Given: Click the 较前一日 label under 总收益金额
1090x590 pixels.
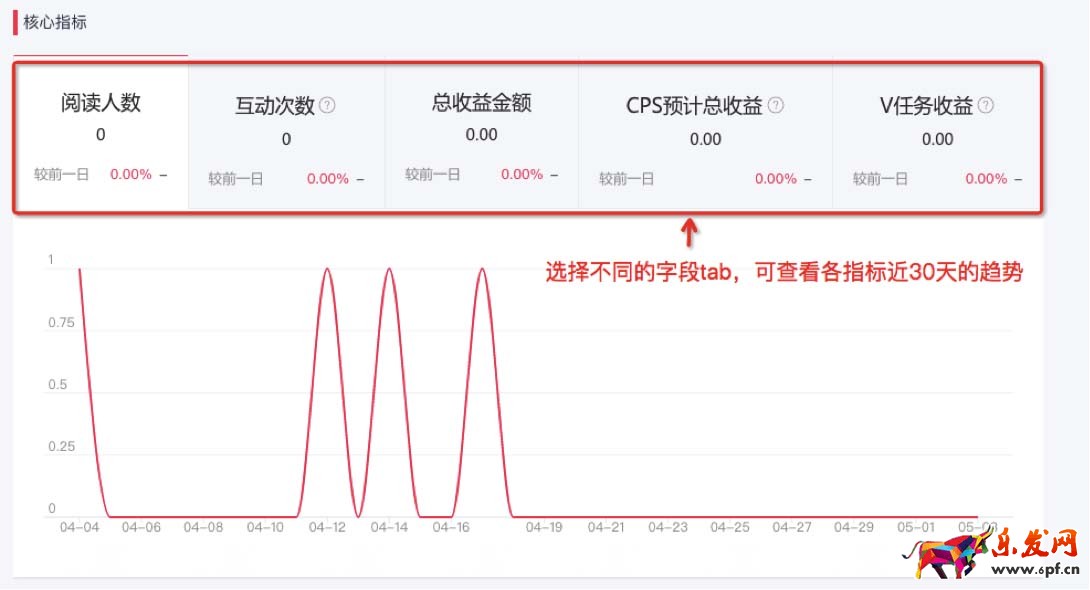Looking at the screenshot, I should pyautogui.click(x=433, y=174).
